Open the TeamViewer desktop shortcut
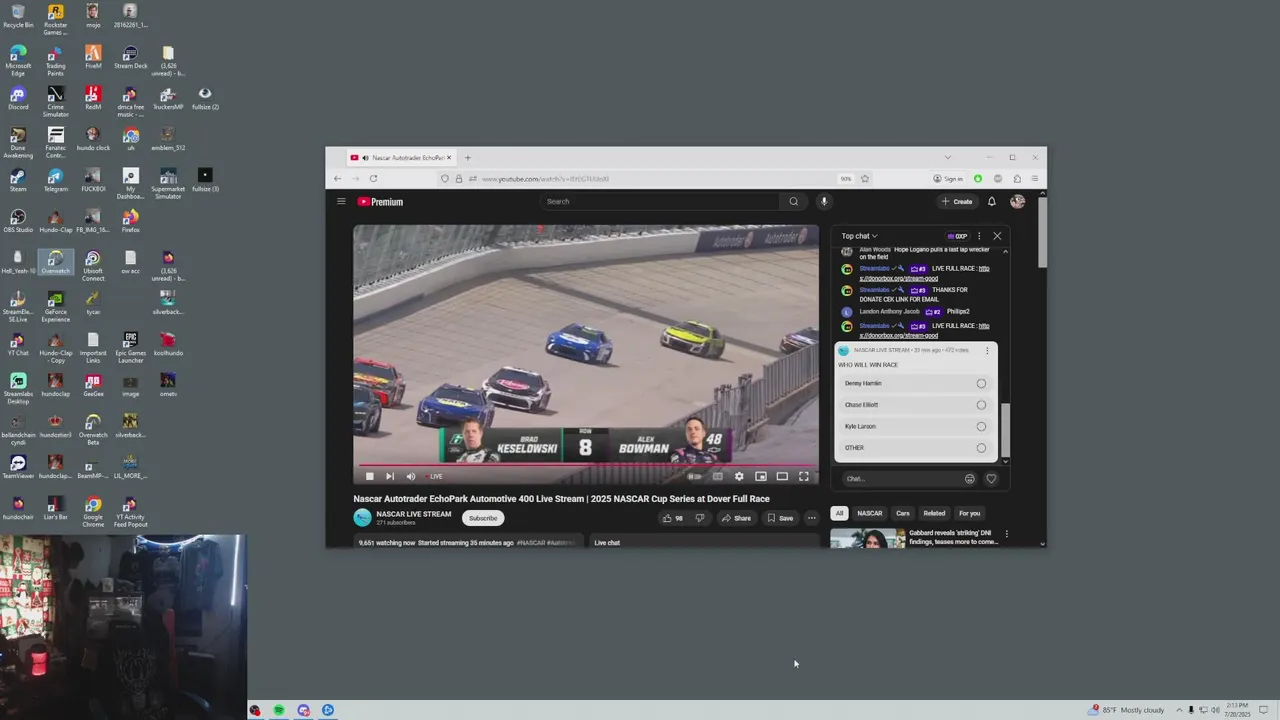This screenshot has height=720, width=1280. 18,467
